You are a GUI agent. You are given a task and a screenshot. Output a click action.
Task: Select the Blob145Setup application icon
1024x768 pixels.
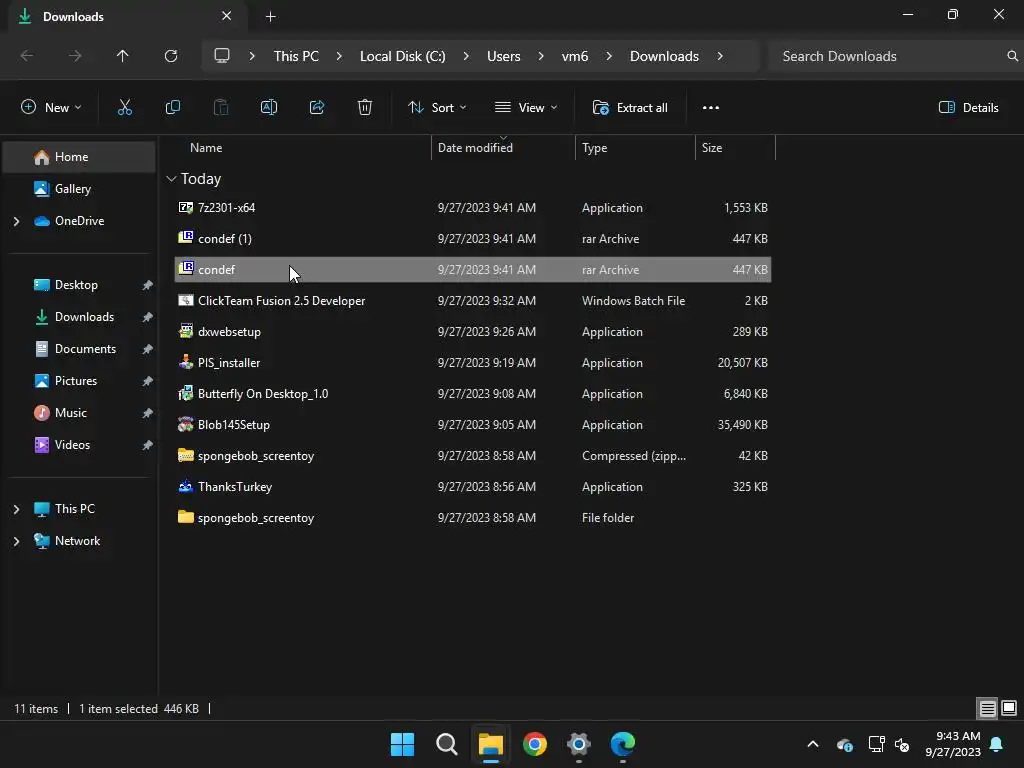[x=185, y=424]
